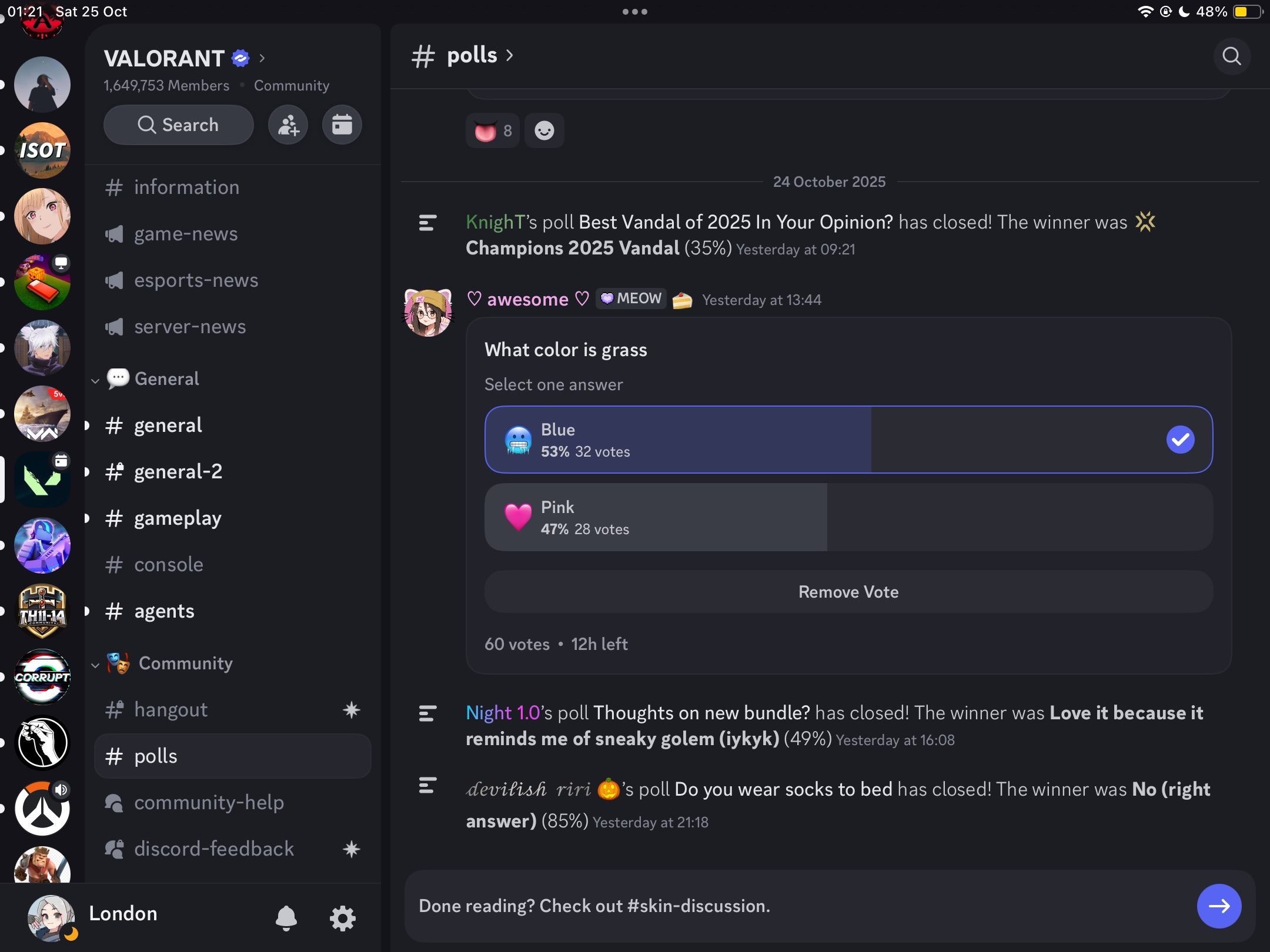Collapse the Community channel category
Screen dimensions: 1270x952
tap(185, 663)
